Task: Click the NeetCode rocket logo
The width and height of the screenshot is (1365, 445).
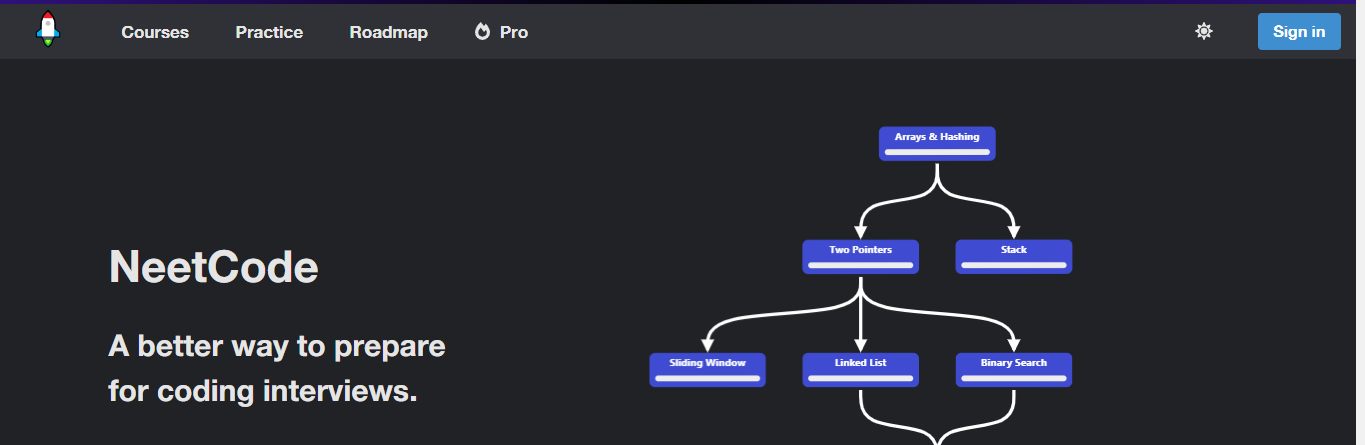Action: 48,30
